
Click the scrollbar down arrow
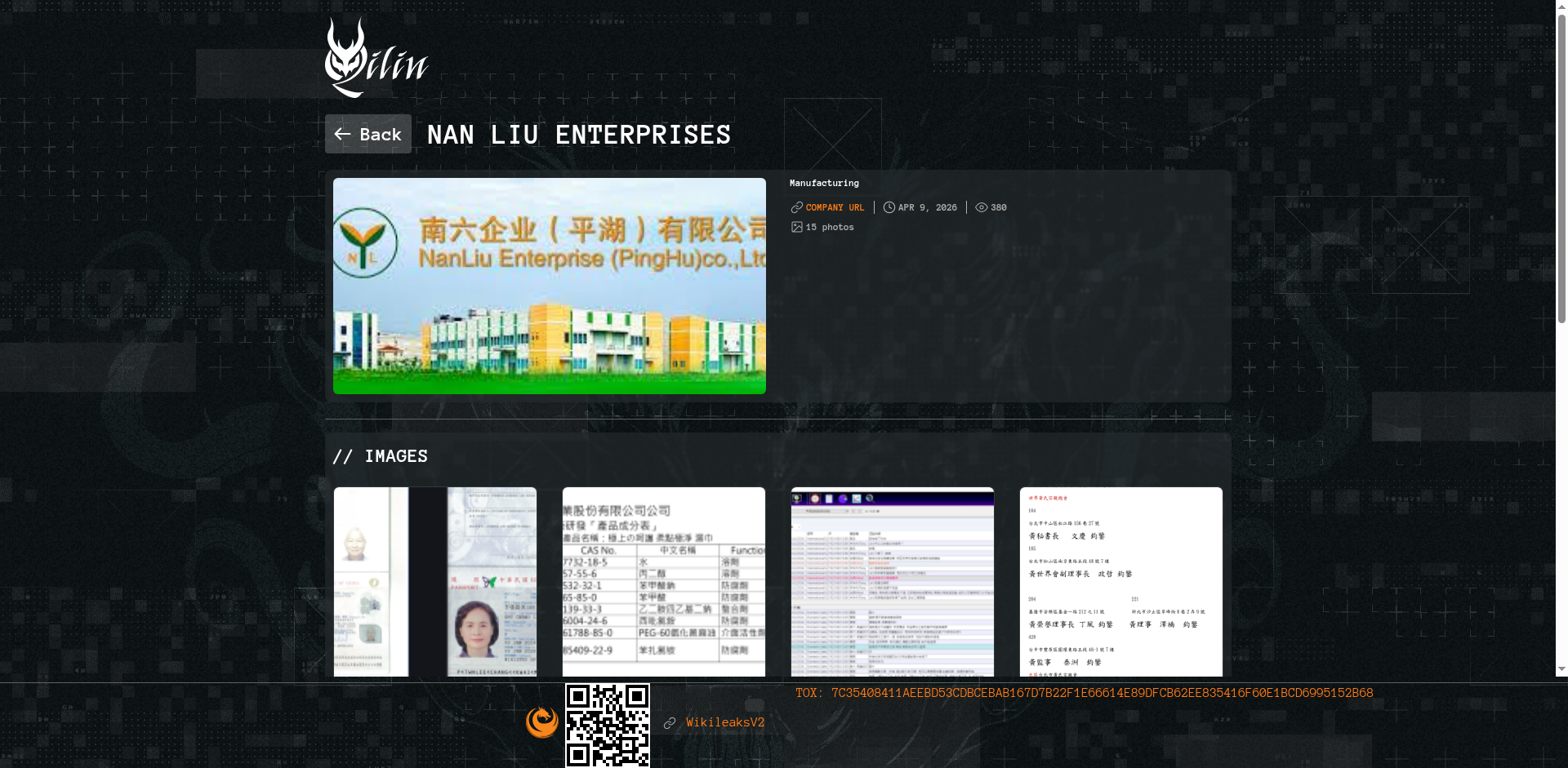1561,669
